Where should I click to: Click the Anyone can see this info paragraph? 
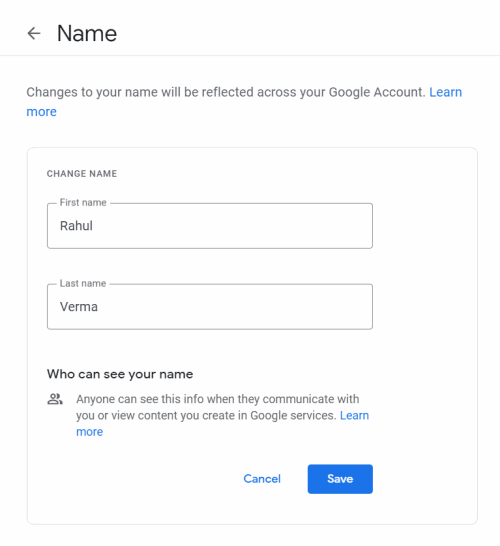[x=218, y=407]
